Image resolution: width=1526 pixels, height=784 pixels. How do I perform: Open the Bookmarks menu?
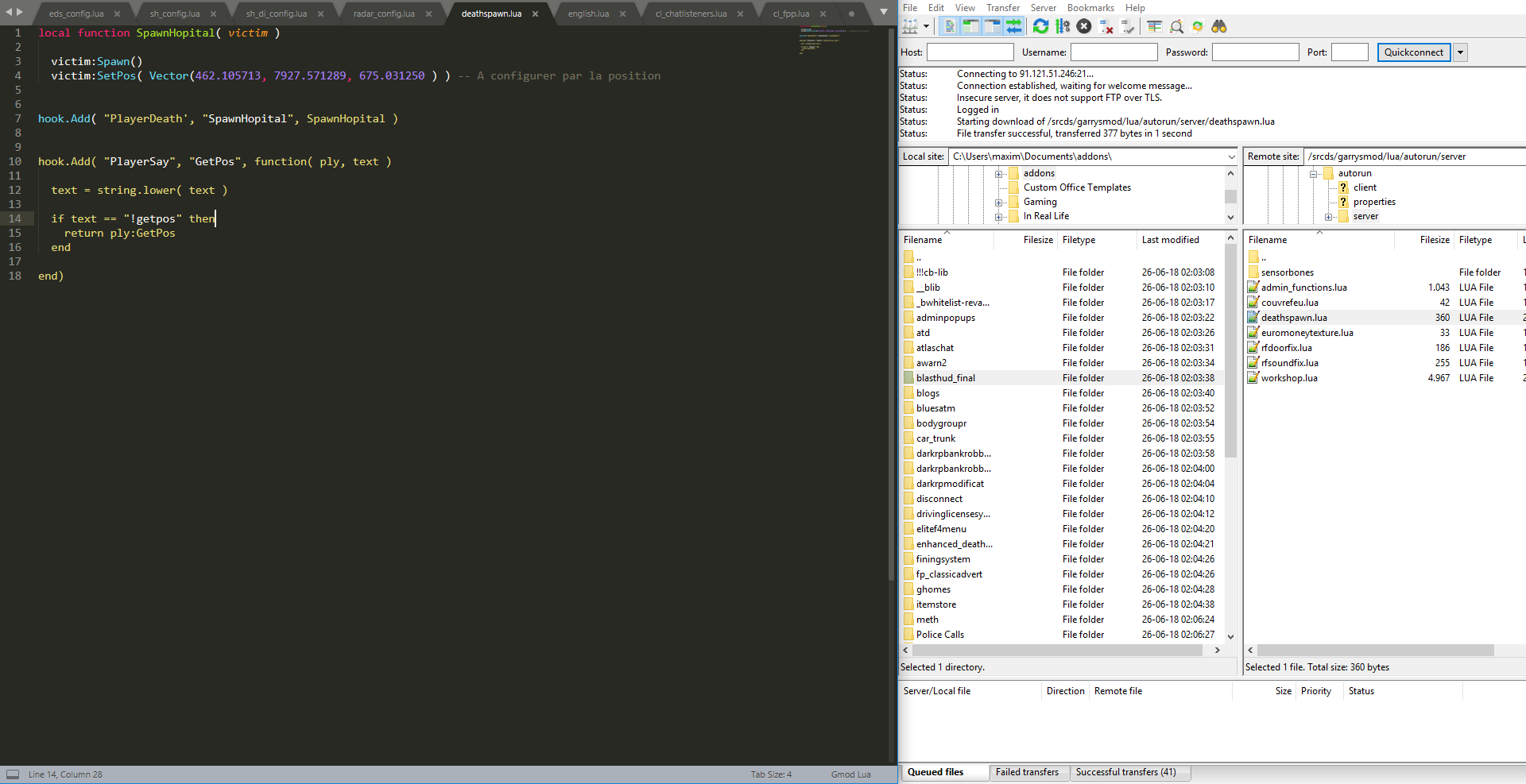tap(1090, 8)
